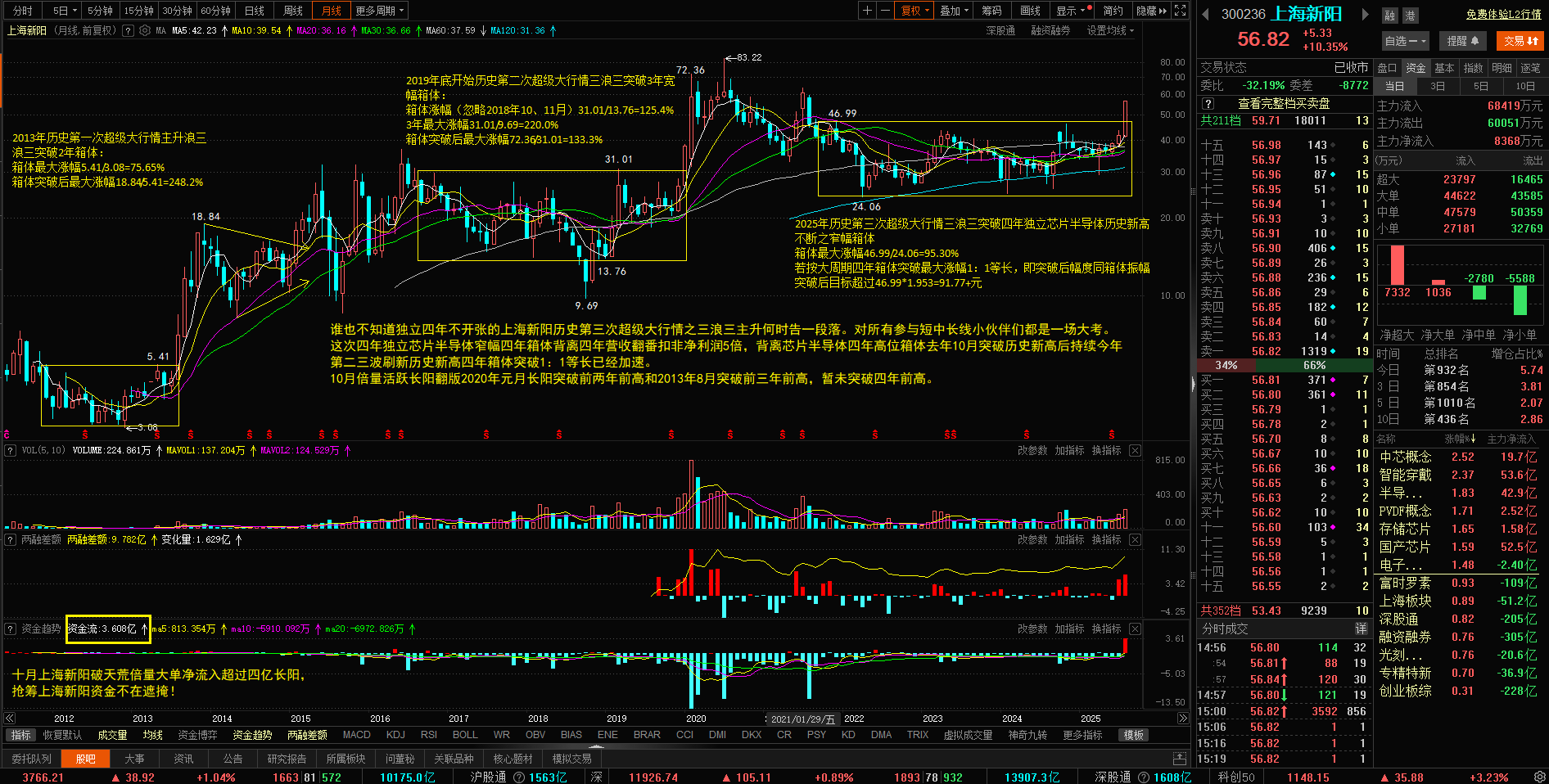
Task: Toggle fullscreen chart icon
Action: coord(1180,11)
